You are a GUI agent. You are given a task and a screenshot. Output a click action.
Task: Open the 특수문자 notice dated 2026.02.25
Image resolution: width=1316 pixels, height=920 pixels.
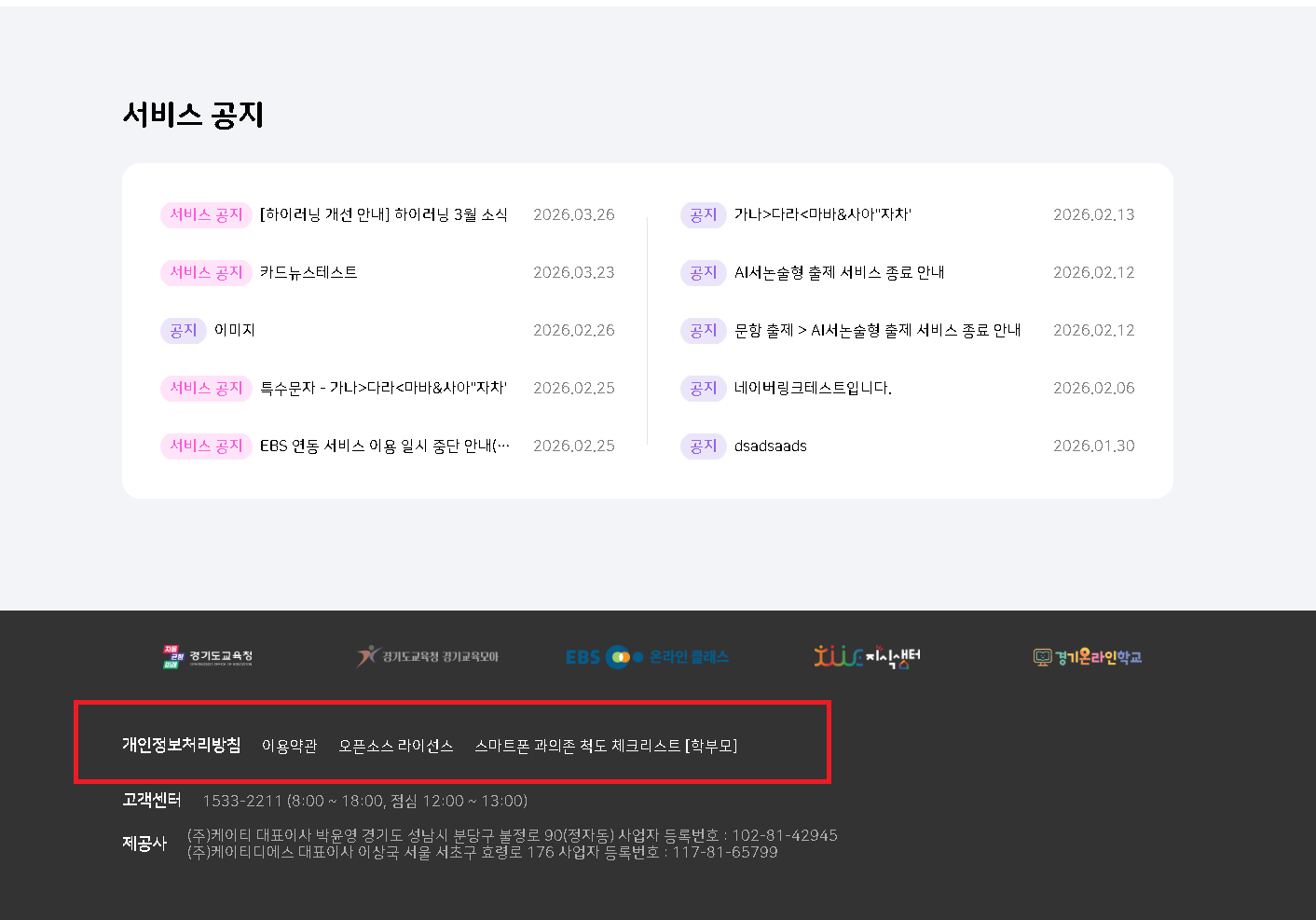[x=383, y=388]
